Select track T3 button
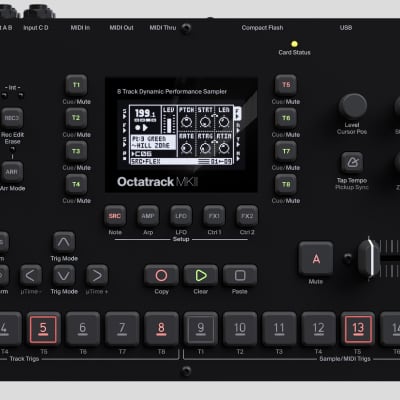The width and height of the screenshot is (400, 400). tap(76, 151)
